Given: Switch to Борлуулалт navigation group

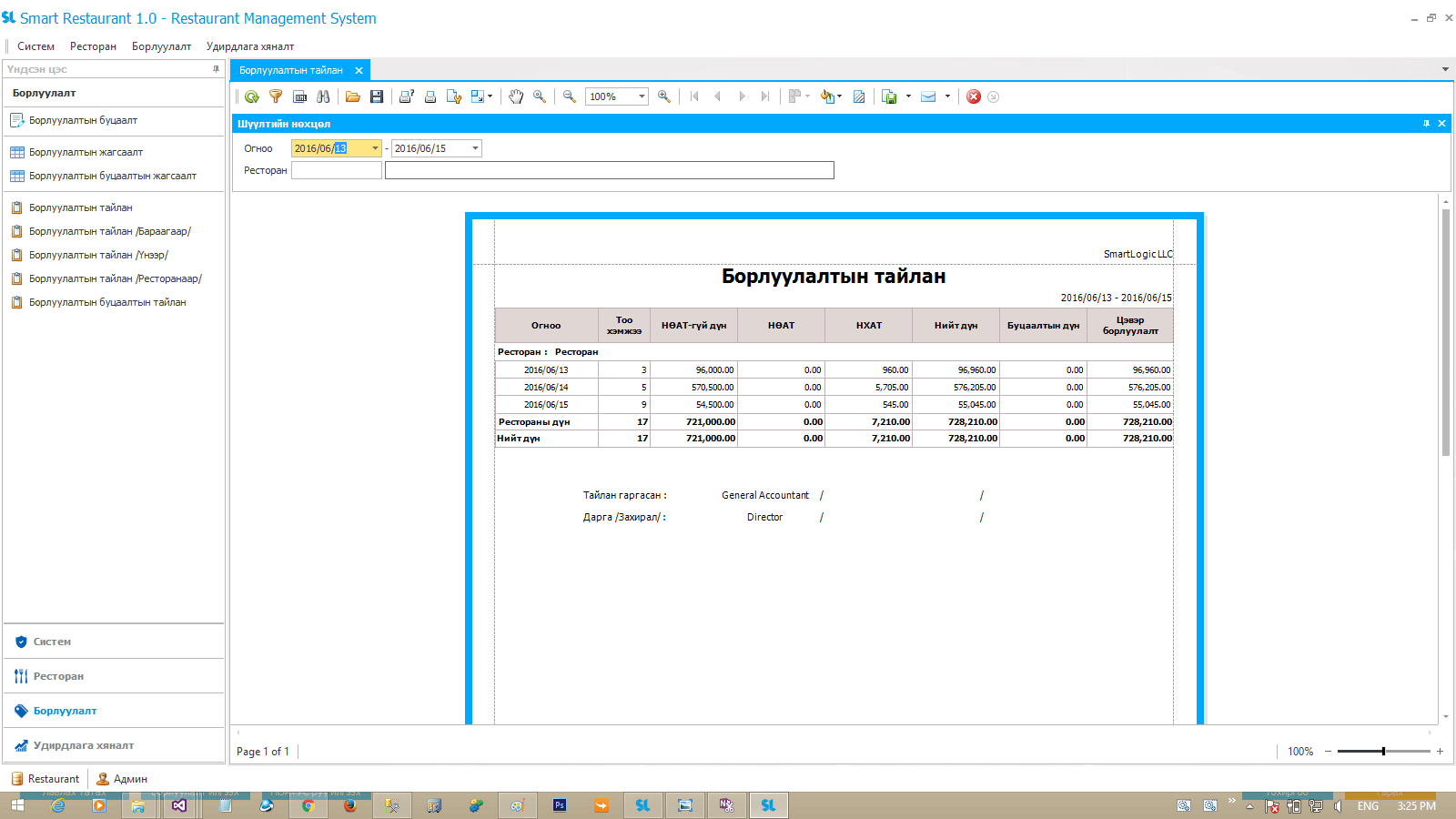Looking at the screenshot, I should tap(114, 711).
